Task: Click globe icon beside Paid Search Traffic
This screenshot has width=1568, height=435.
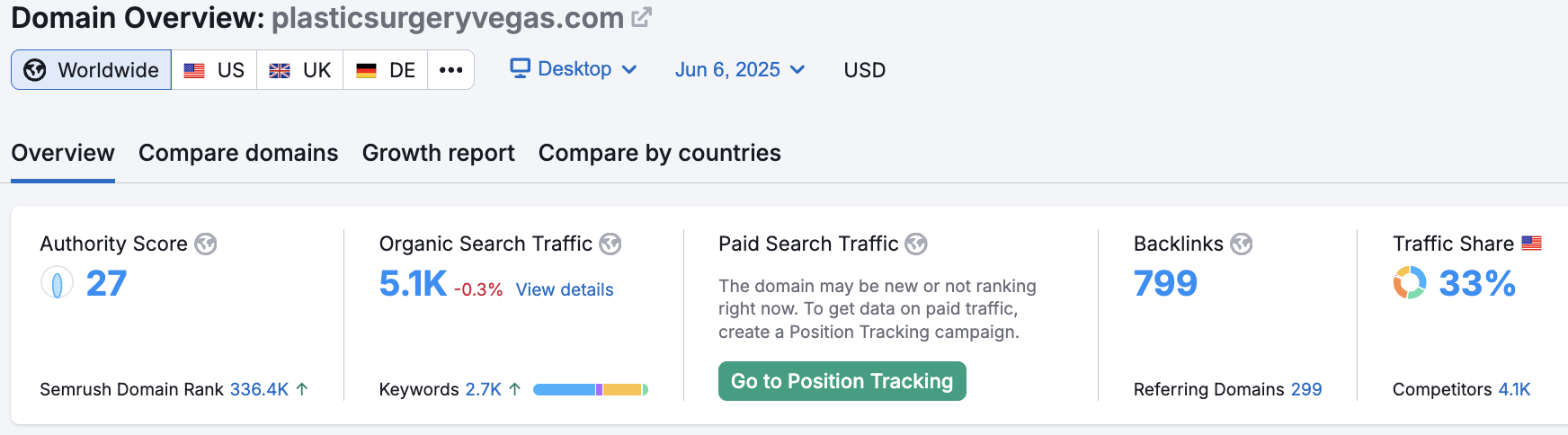Action: click(x=916, y=244)
